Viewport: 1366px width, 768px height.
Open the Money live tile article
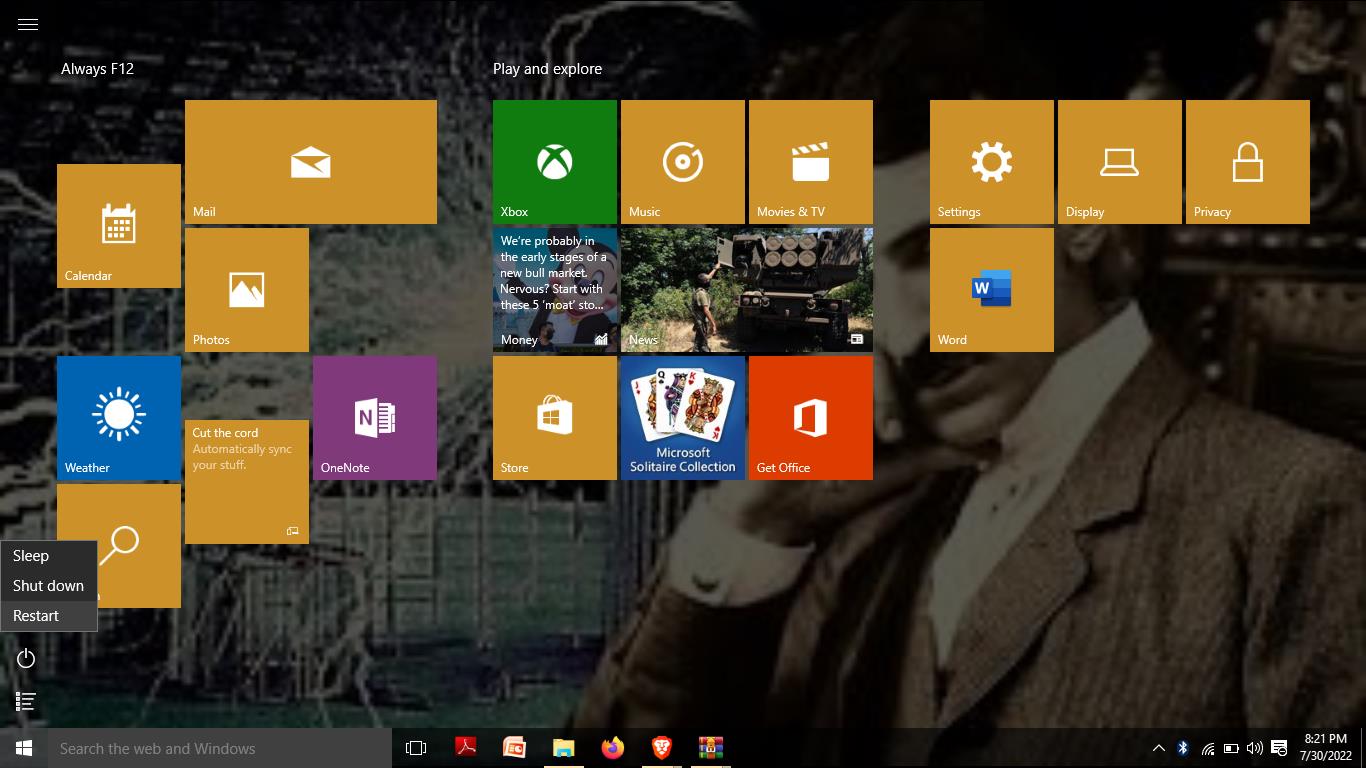pos(555,290)
